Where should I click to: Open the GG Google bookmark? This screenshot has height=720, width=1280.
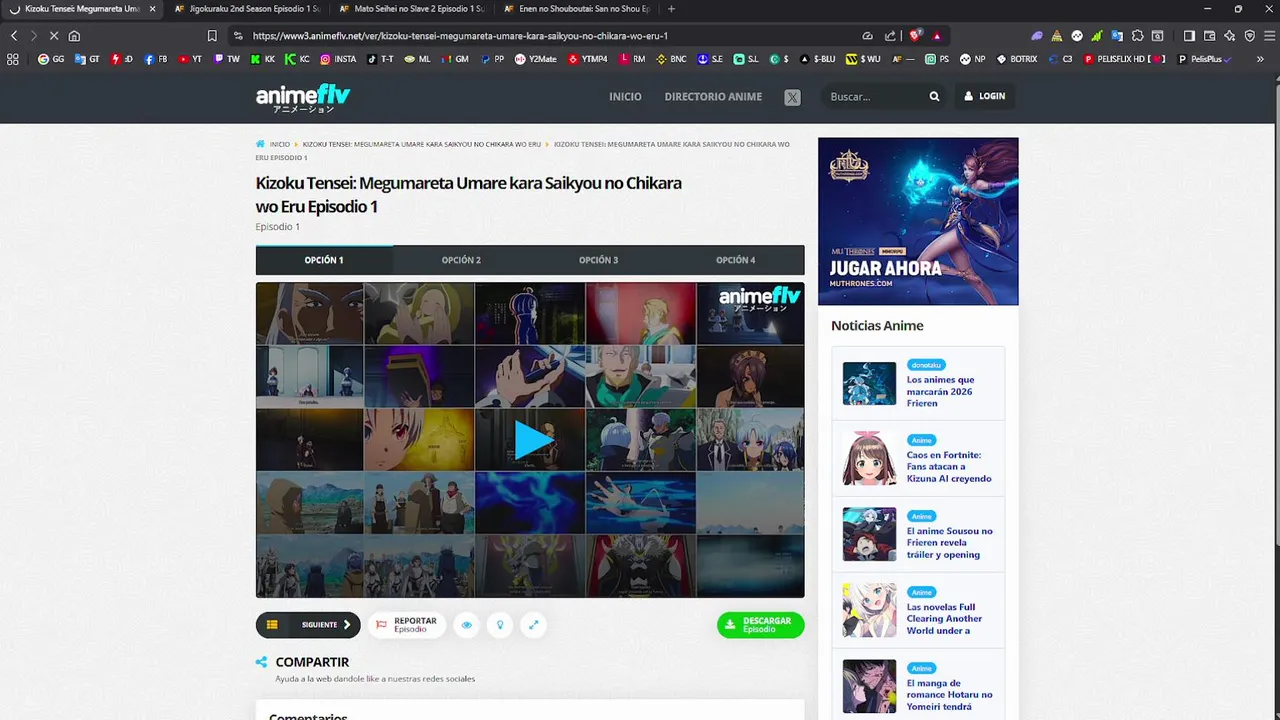click(x=51, y=59)
